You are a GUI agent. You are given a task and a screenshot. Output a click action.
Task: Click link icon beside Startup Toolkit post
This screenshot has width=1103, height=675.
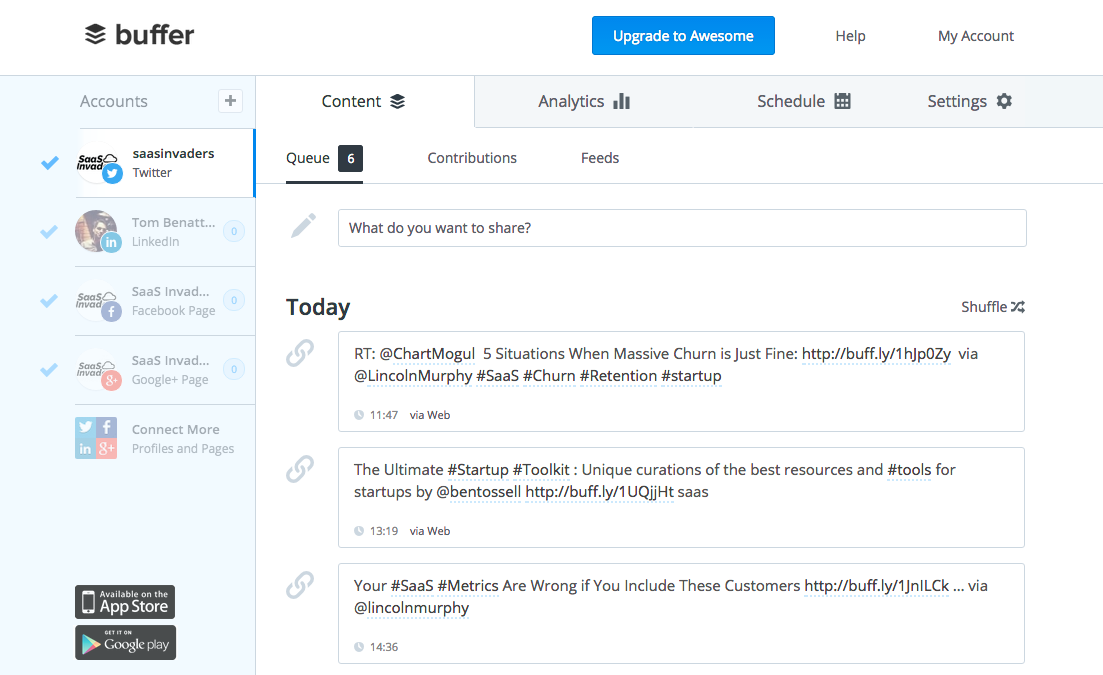click(x=300, y=469)
